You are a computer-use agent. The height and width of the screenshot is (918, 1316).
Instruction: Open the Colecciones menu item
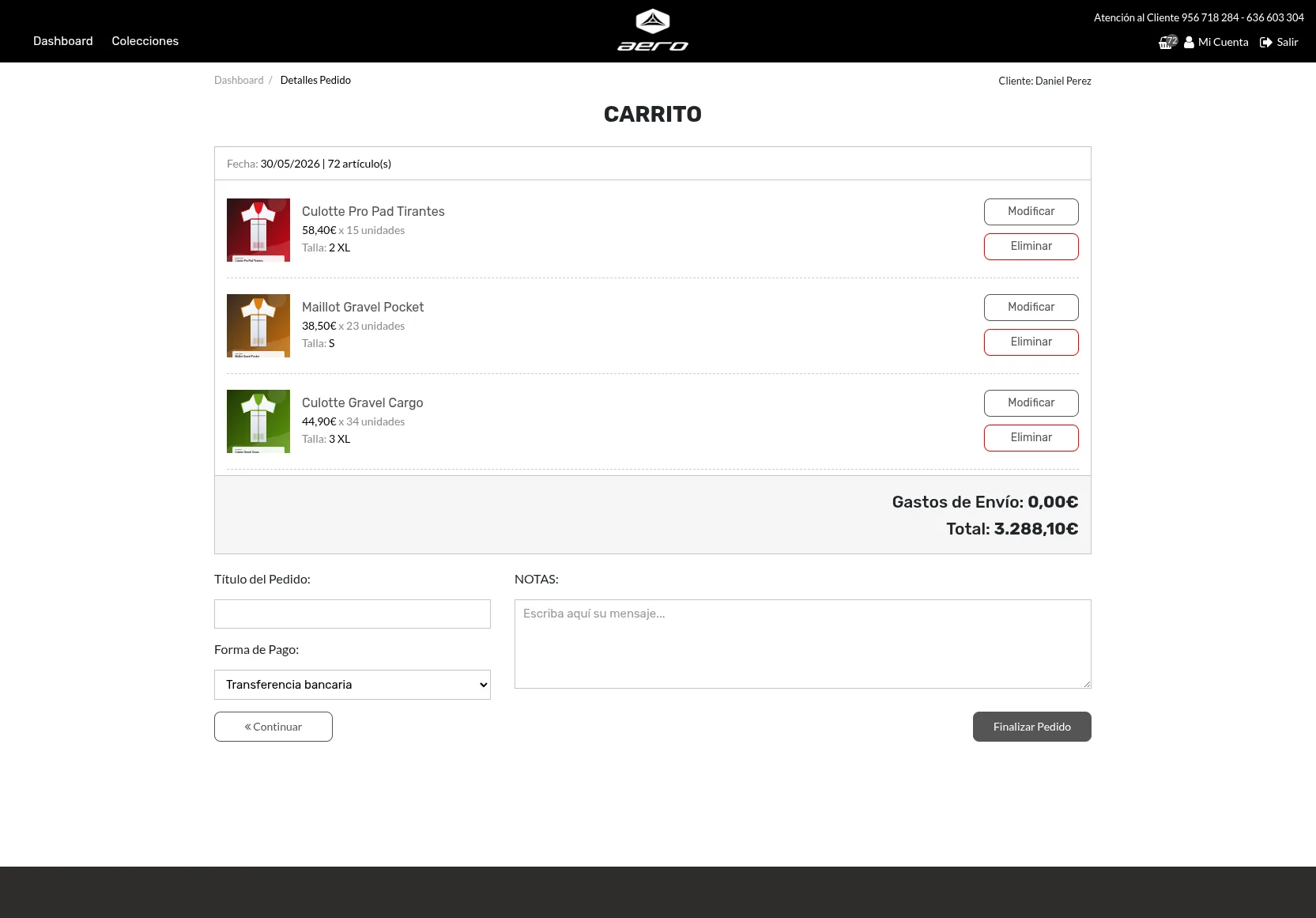pos(145,41)
